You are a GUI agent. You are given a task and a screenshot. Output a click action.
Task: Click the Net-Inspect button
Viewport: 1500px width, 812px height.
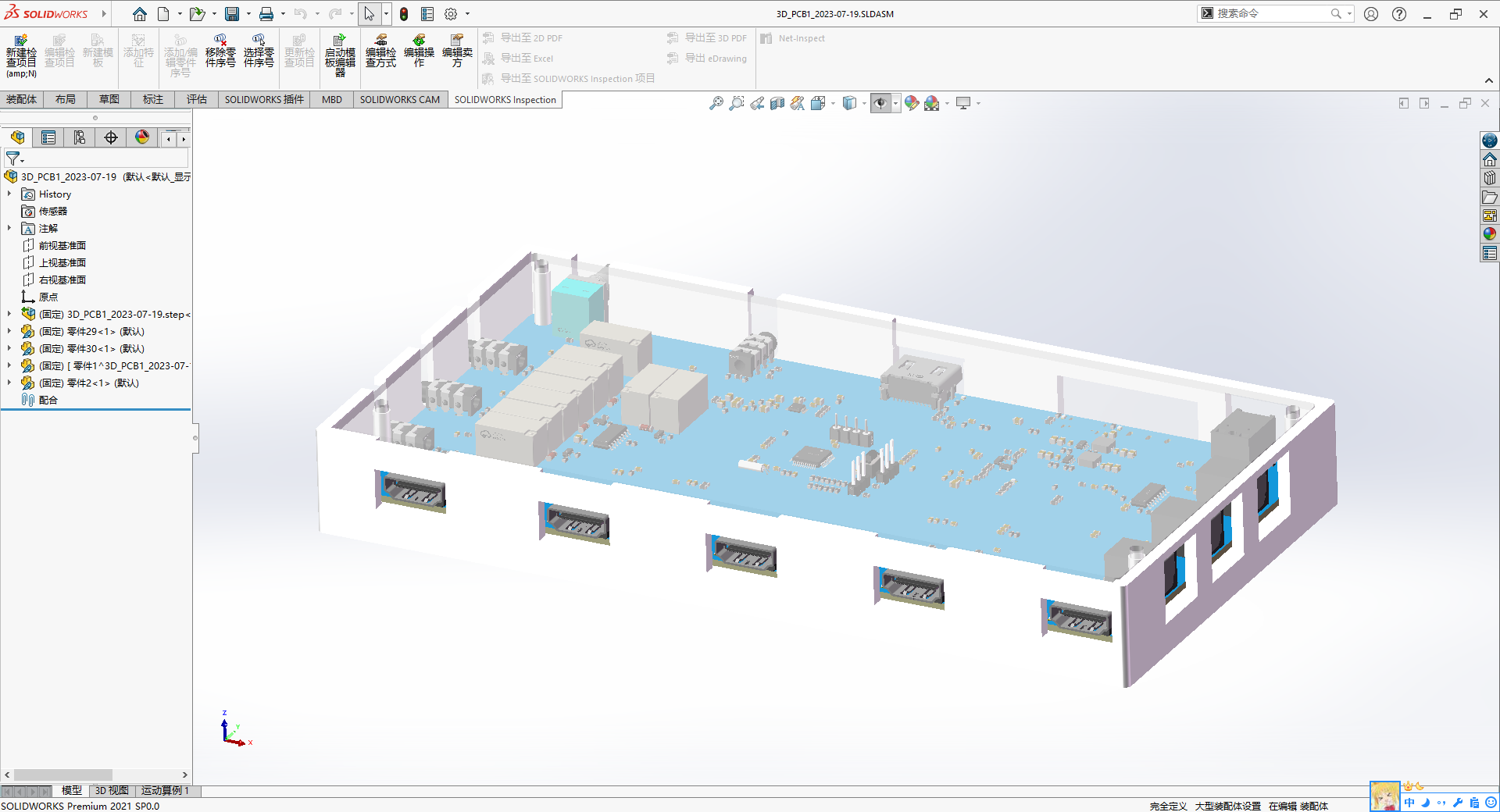(x=793, y=38)
